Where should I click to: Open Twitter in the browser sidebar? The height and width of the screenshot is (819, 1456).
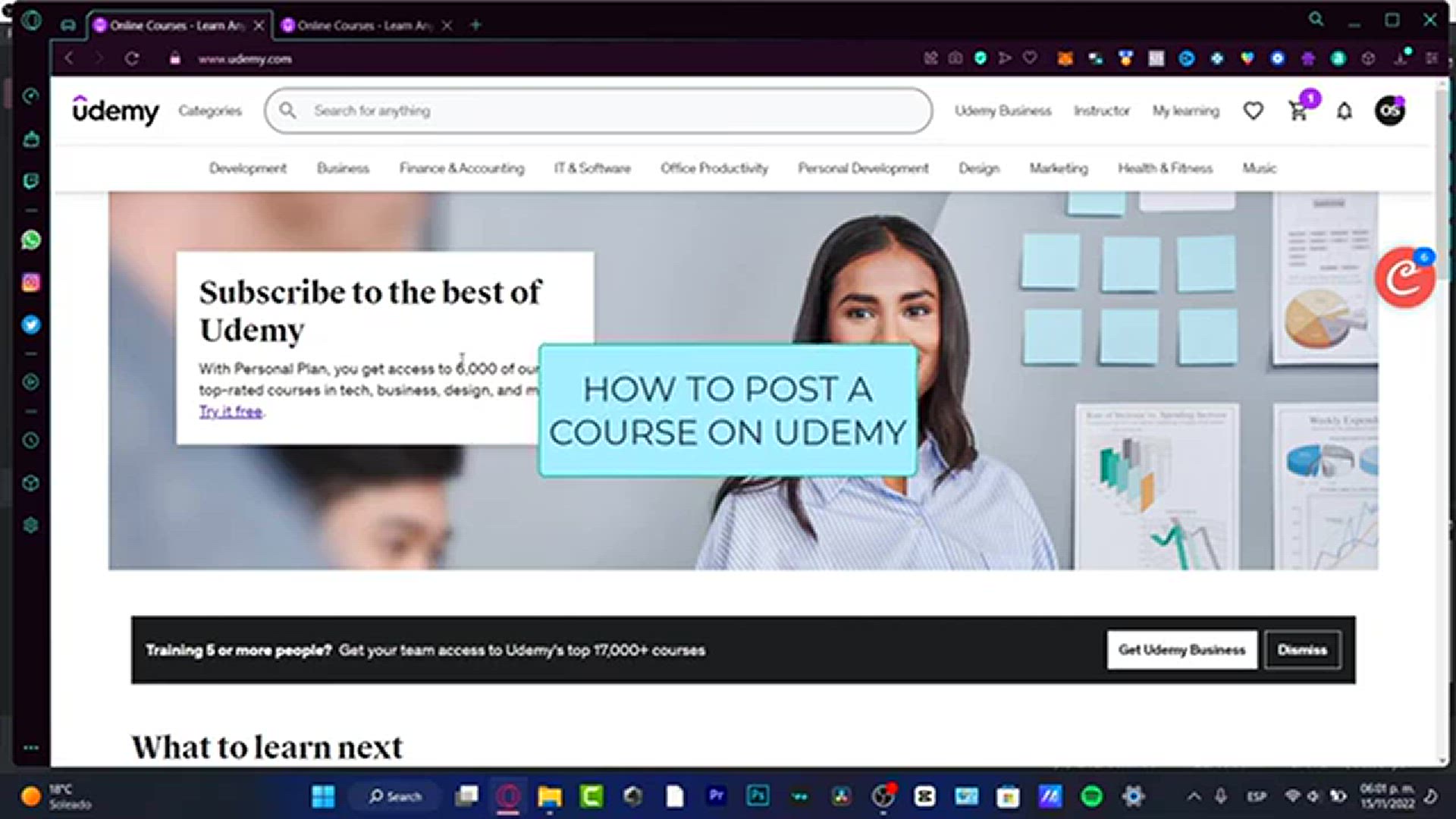pyautogui.click(x=31, y=325)
